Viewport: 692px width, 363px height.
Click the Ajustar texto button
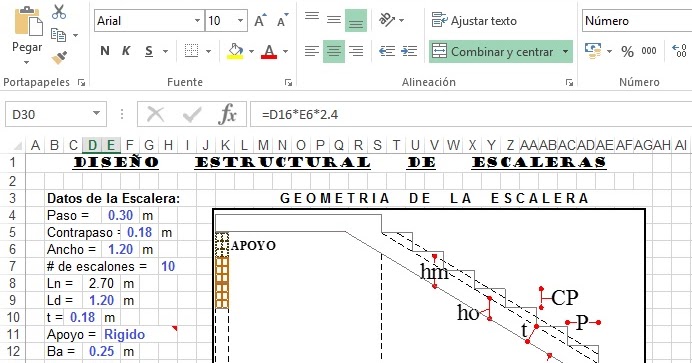474,21
